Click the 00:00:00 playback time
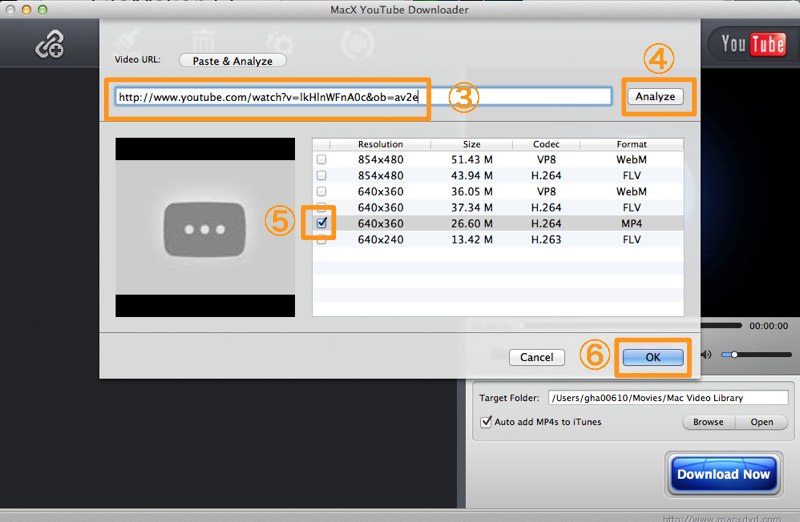 point(768,326)
